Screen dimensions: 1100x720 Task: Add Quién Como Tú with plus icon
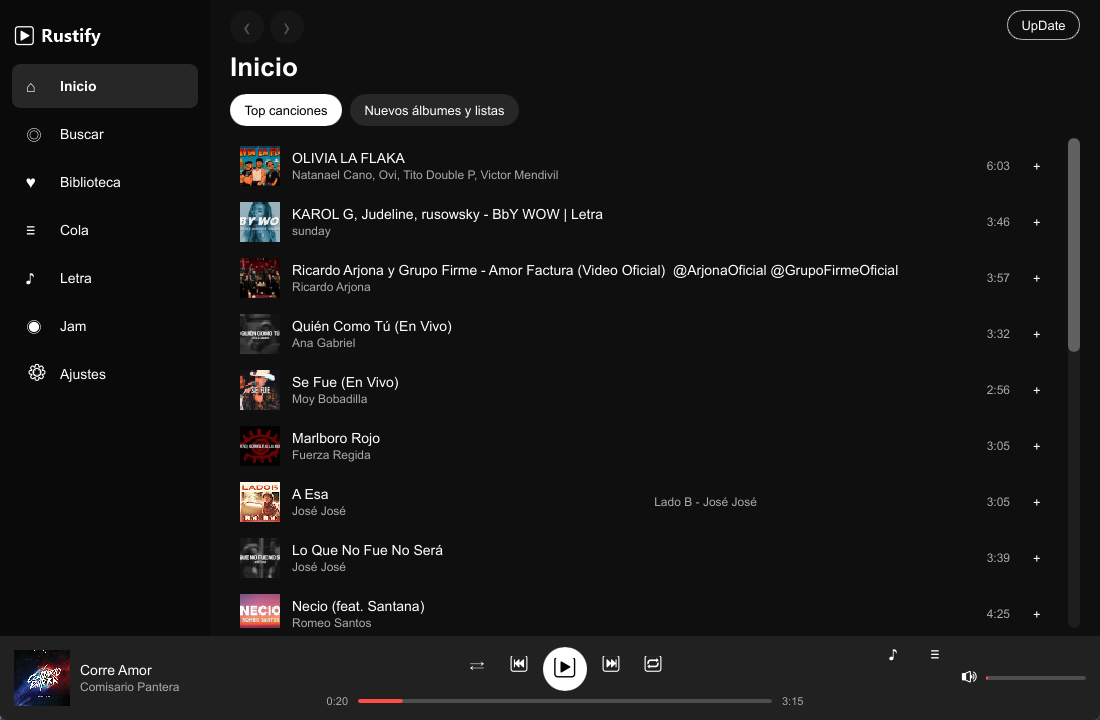pyautogui.click(x=1036, y=335)
